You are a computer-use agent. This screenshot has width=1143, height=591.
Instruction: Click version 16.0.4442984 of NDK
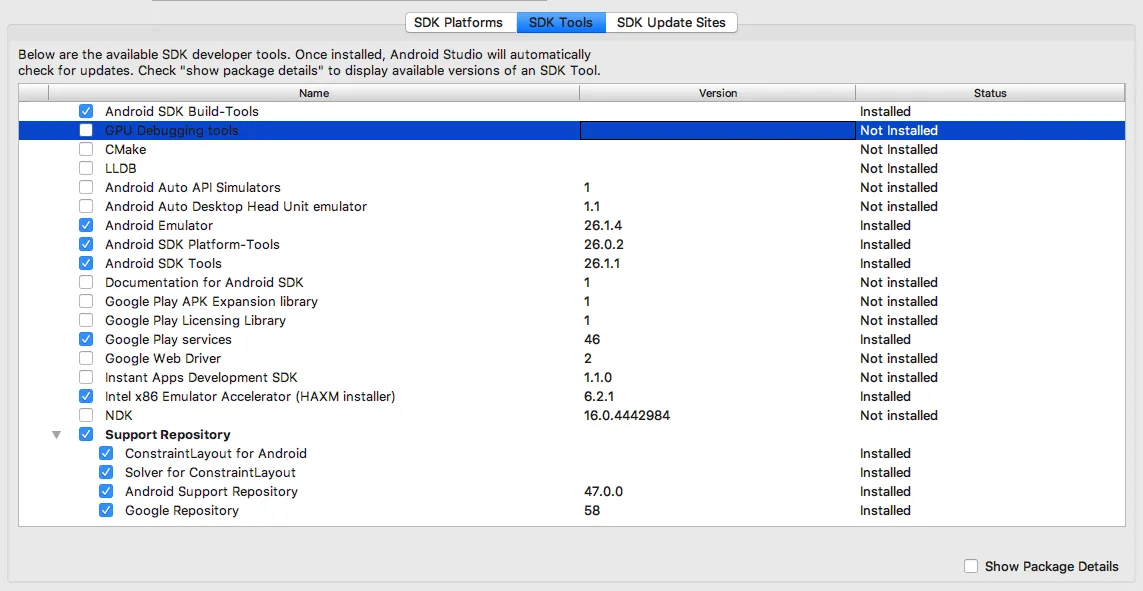pyautogui.click(x=627, y=415)
